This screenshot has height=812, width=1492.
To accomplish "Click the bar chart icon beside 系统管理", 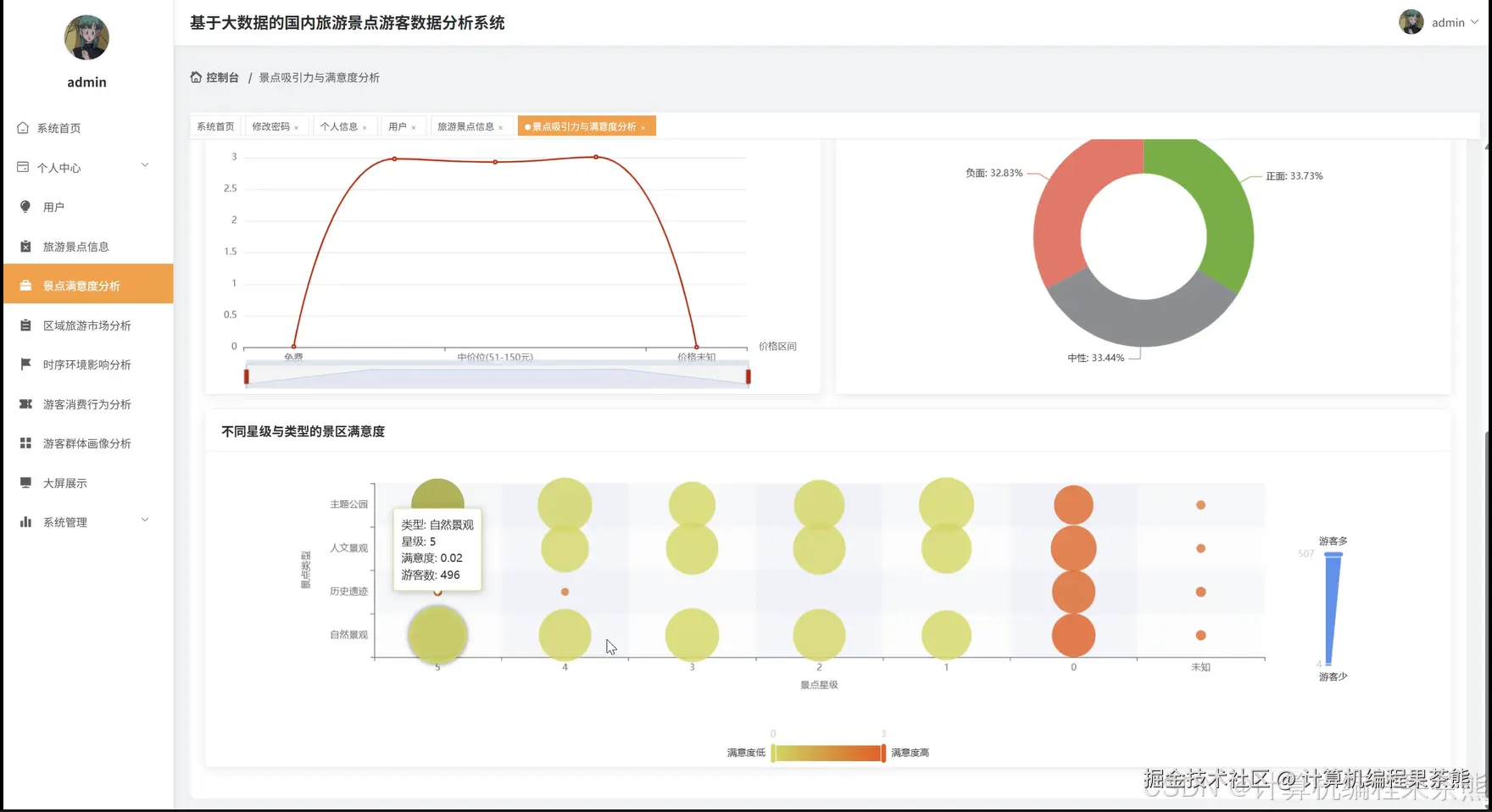I will tap(25, 522).
